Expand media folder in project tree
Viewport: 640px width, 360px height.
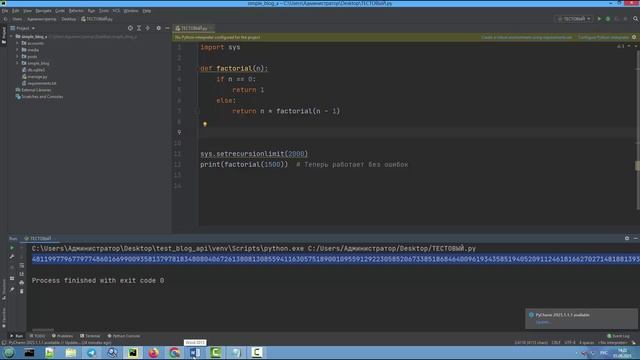pos(18,50)
